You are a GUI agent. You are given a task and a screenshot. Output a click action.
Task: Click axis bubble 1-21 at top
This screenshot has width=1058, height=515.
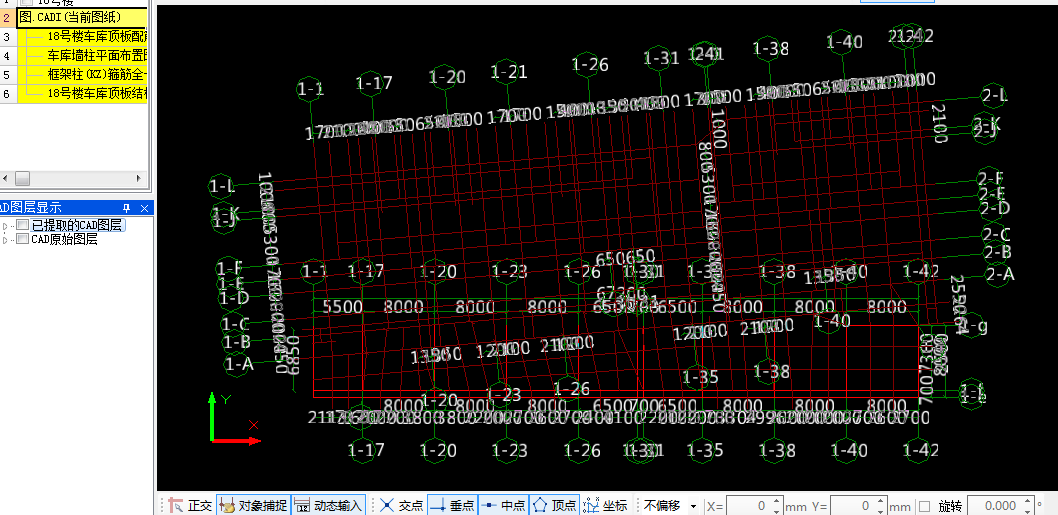tap(509, 72)
